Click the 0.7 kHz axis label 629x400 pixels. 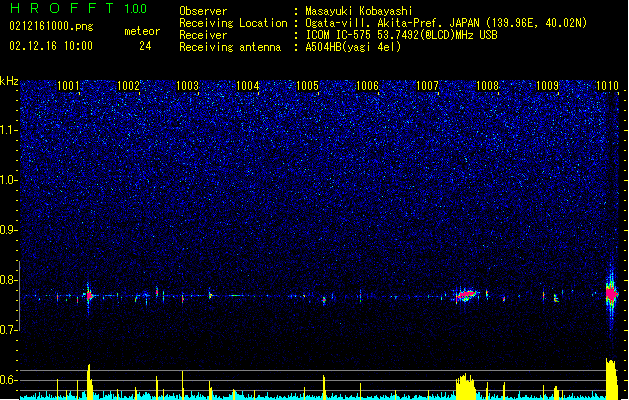pyautogui.click(x=9, y=330)
